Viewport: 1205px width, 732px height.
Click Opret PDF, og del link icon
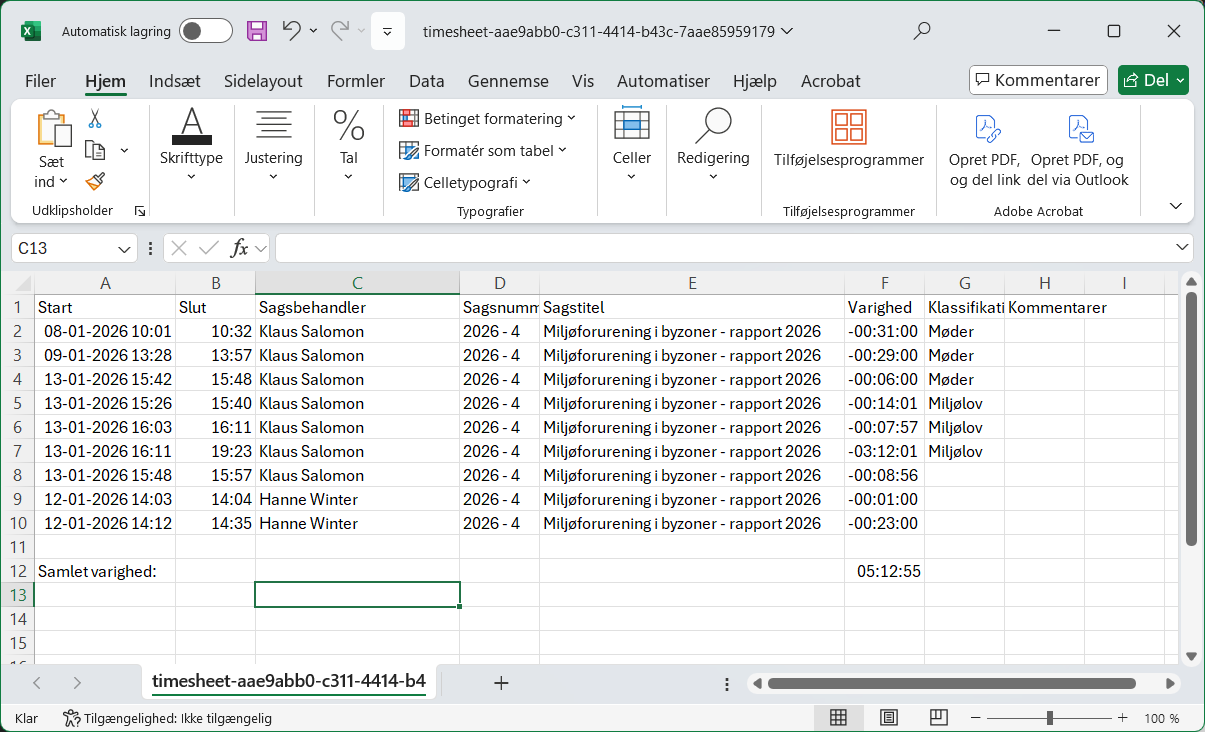click(x=986, y=127)
